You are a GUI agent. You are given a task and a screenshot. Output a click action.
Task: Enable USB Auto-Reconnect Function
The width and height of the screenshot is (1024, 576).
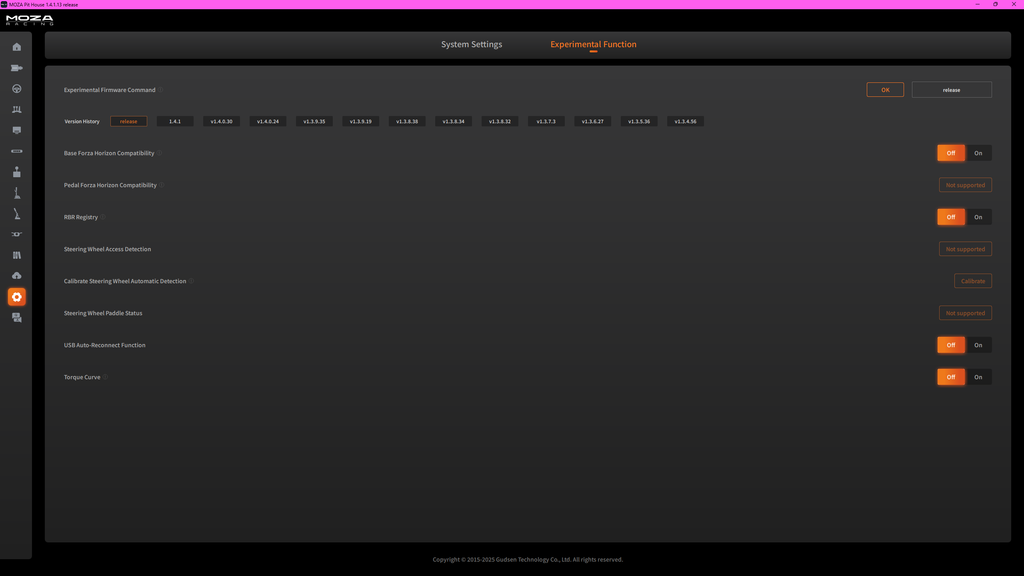coord(978,345)
